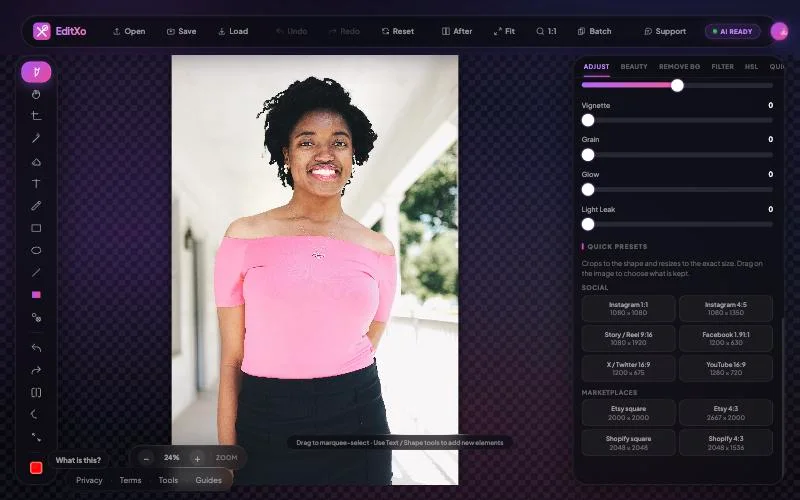Select the Rectangle shape tool

36,228
